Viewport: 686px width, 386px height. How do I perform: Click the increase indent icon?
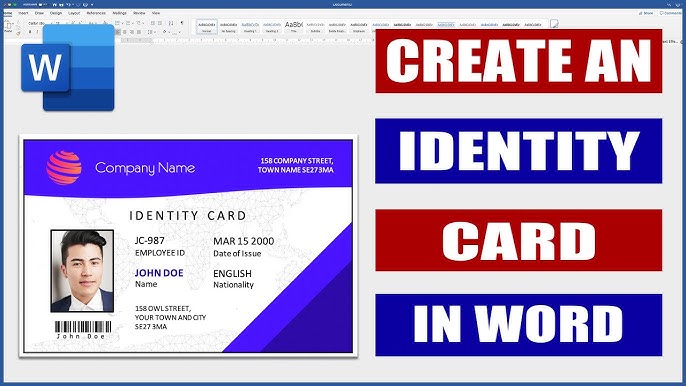tap(160, 23)
